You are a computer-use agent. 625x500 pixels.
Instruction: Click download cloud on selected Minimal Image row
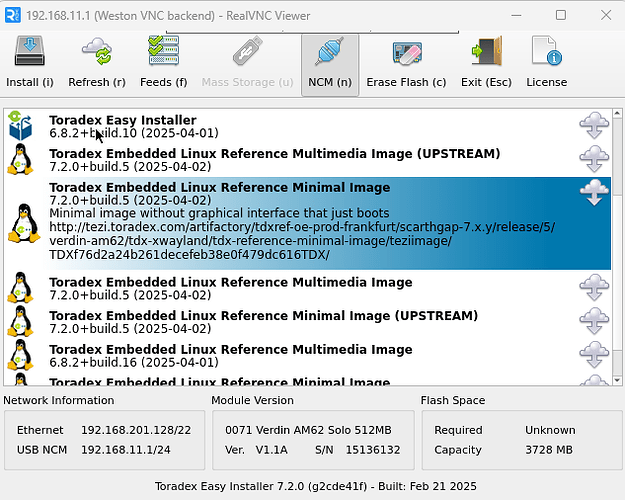coord(594,192)
